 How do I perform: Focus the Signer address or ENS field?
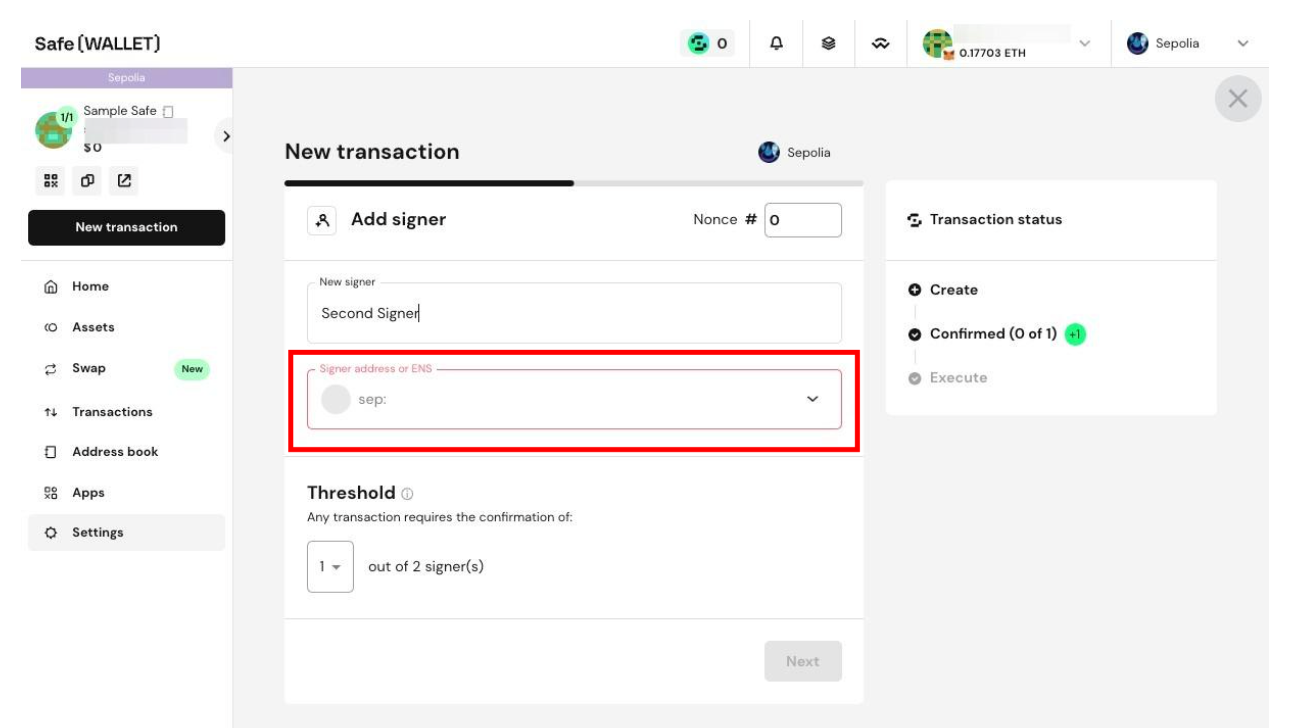574,399
